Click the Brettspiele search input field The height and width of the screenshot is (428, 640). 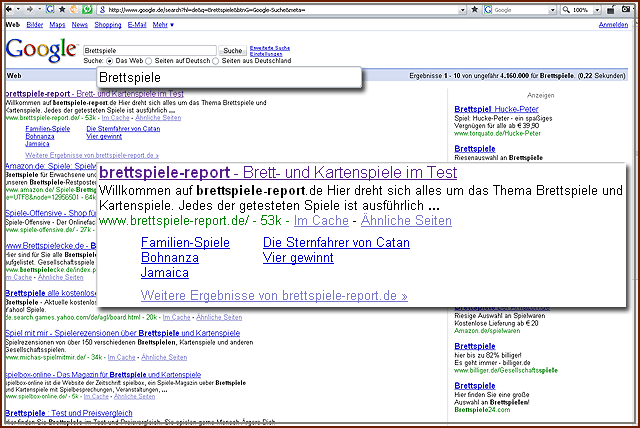150,51
